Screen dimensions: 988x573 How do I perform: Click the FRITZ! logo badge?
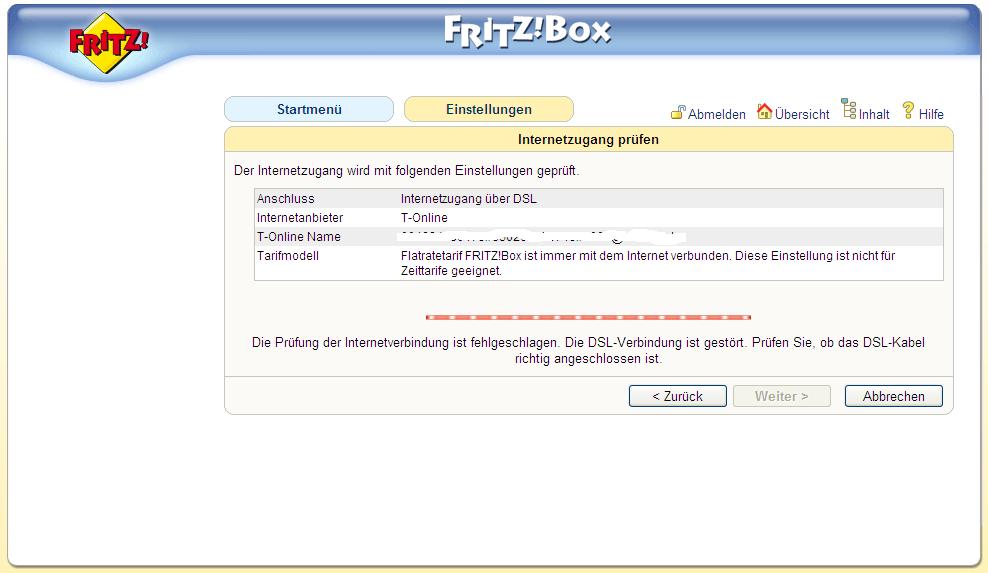pos(108,43)
